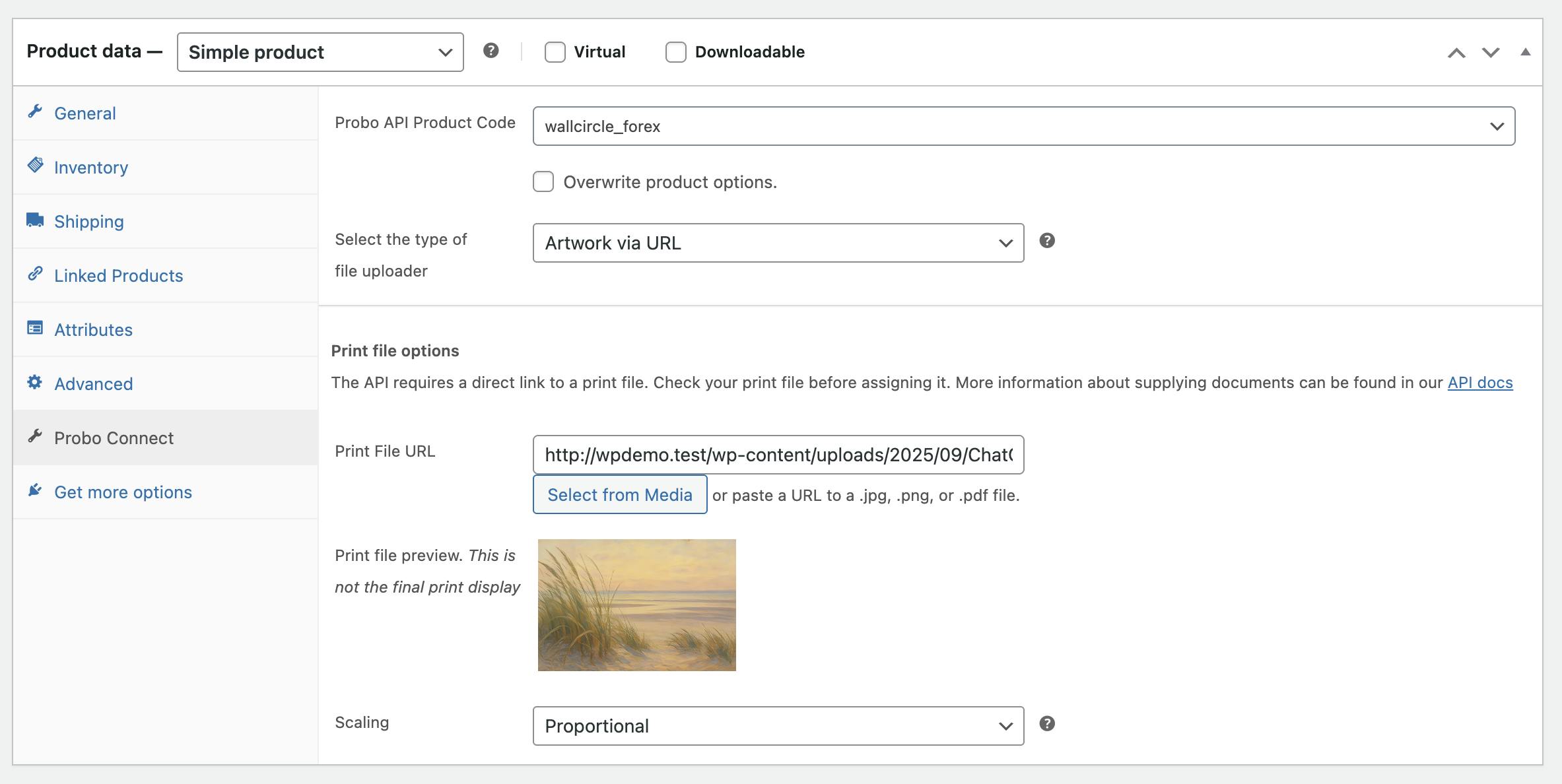The height and width of the screenshot is (784, 1562).
Task: Click the Shipping truck icon
Action: pyautogui.click(x=35, y=220)
